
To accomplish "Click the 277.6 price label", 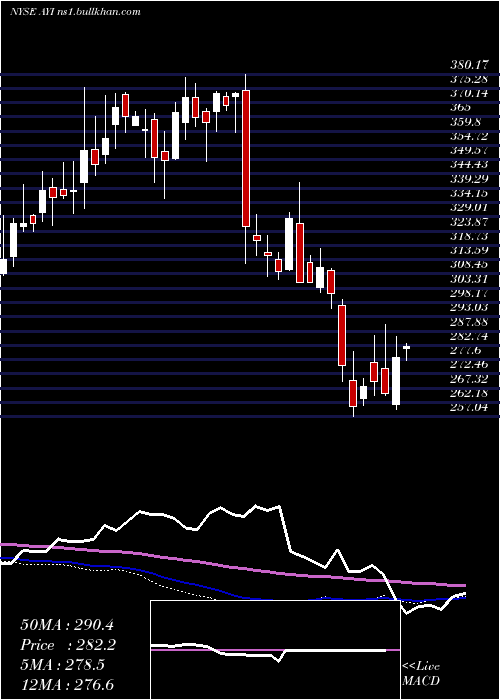I will pos(465,350).
